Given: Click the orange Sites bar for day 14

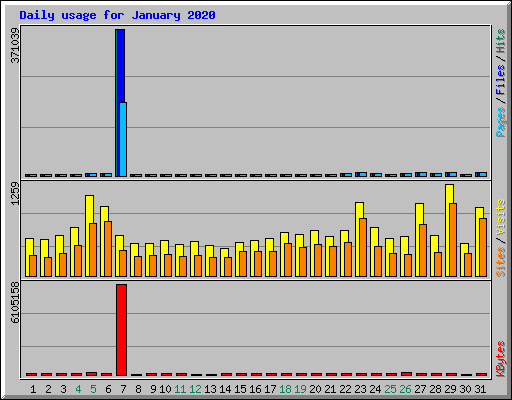Looking at the screenshot, I should 228,267.
